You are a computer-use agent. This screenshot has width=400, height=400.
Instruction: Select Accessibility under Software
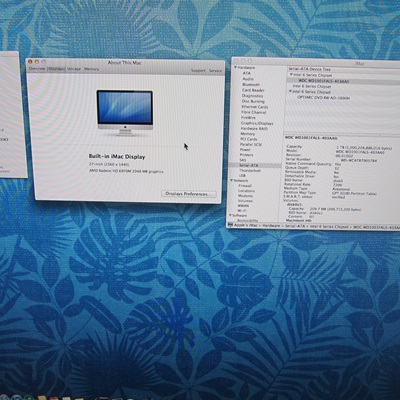248,220
